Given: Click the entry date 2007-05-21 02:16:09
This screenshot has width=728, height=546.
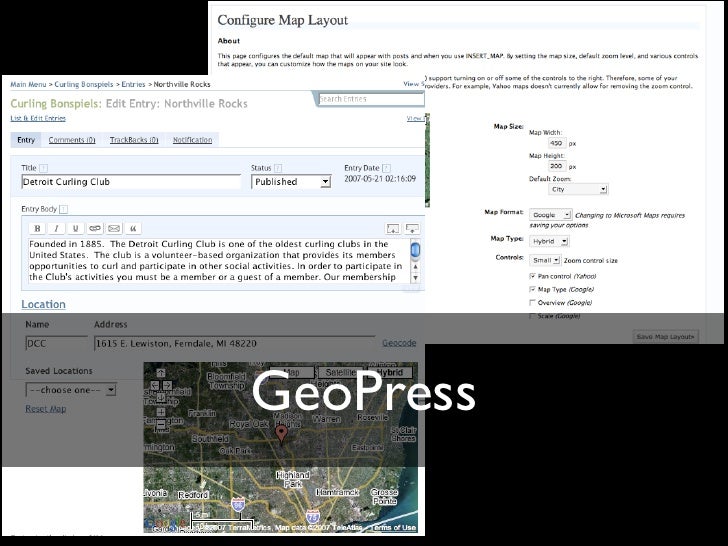Looking at the screenshot, I should point(380,179).
